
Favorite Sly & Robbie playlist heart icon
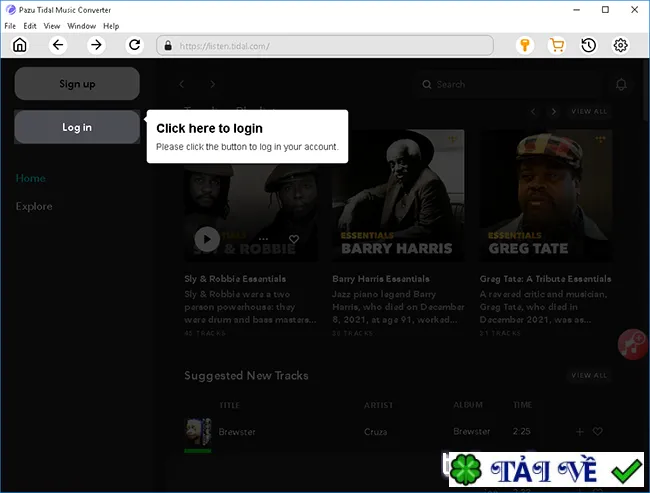point(294,239)
